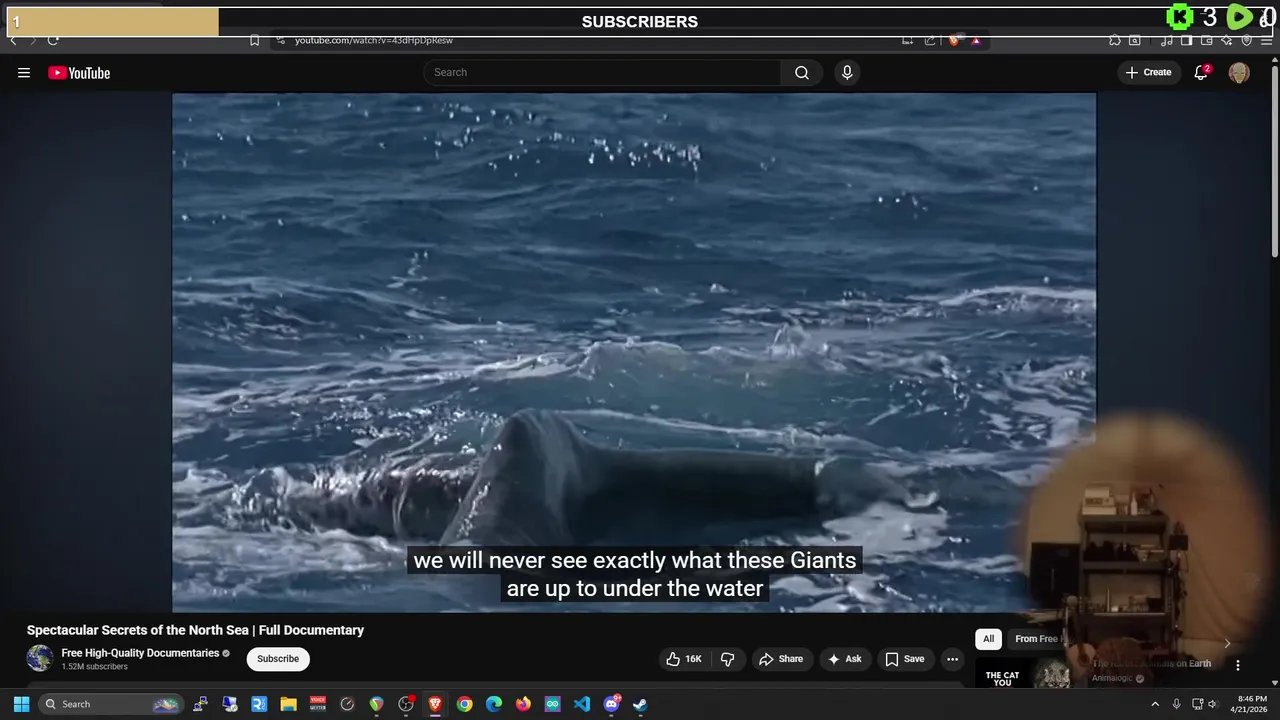
Task: Click the video player to pause
Action: click(x=634, y=352)
